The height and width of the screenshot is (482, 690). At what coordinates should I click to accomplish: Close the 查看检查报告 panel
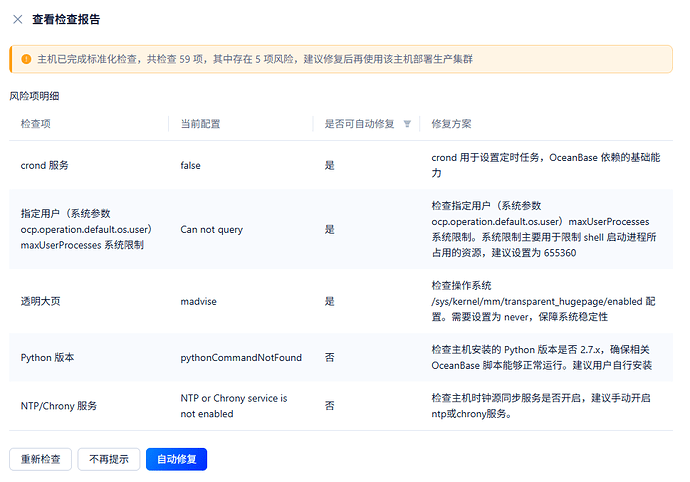coord(18,19)
